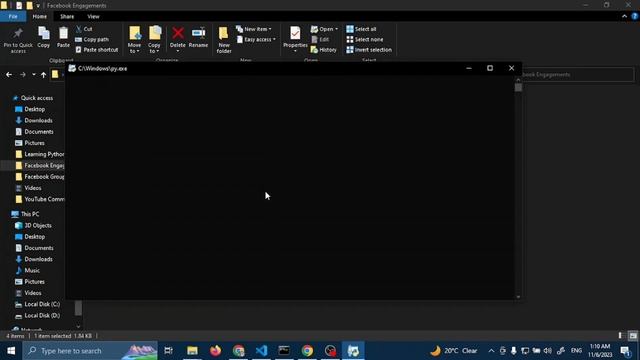The height and width of the screenshot is (360, 640).
Task: Click Select none
Action: click(x=364, y=40)
